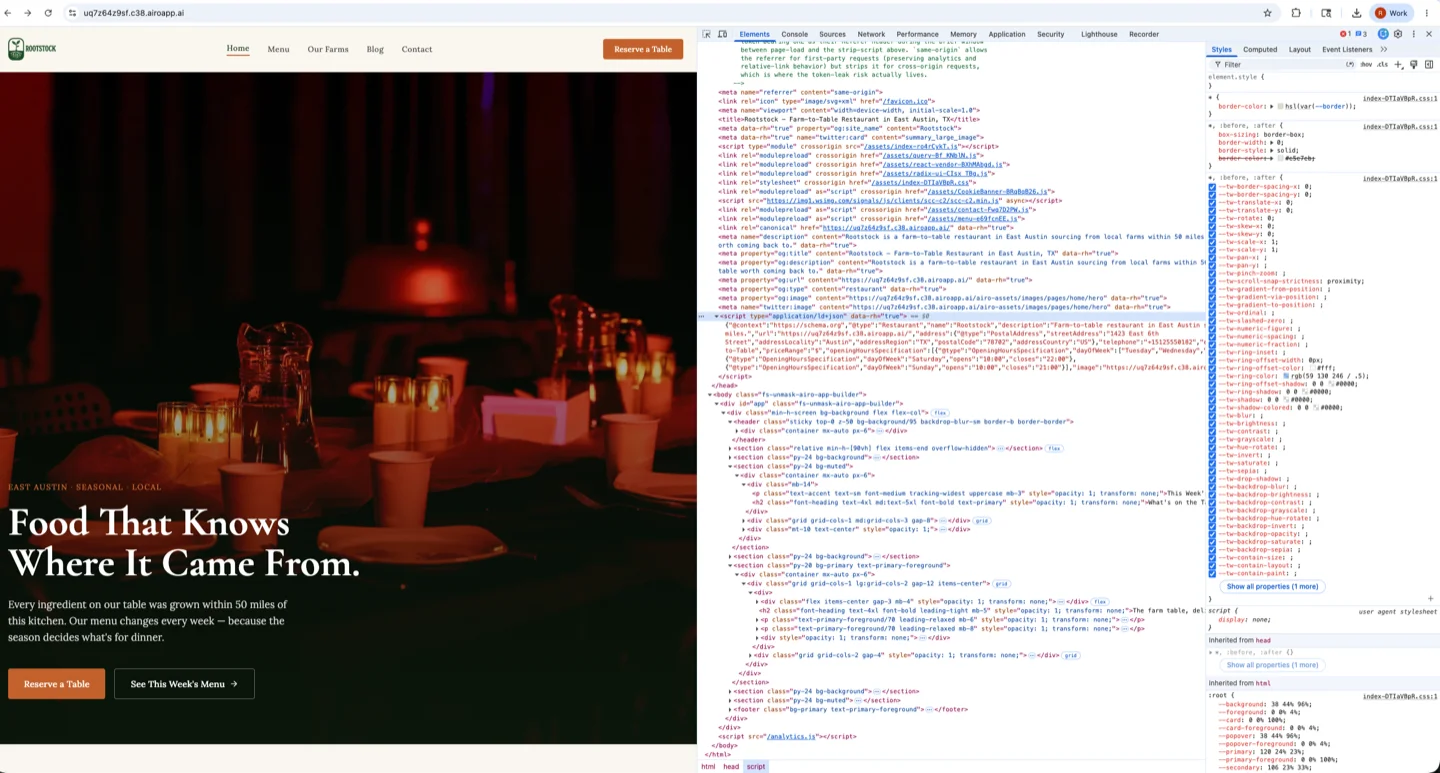Open the Blog nav link

[375, 49]
